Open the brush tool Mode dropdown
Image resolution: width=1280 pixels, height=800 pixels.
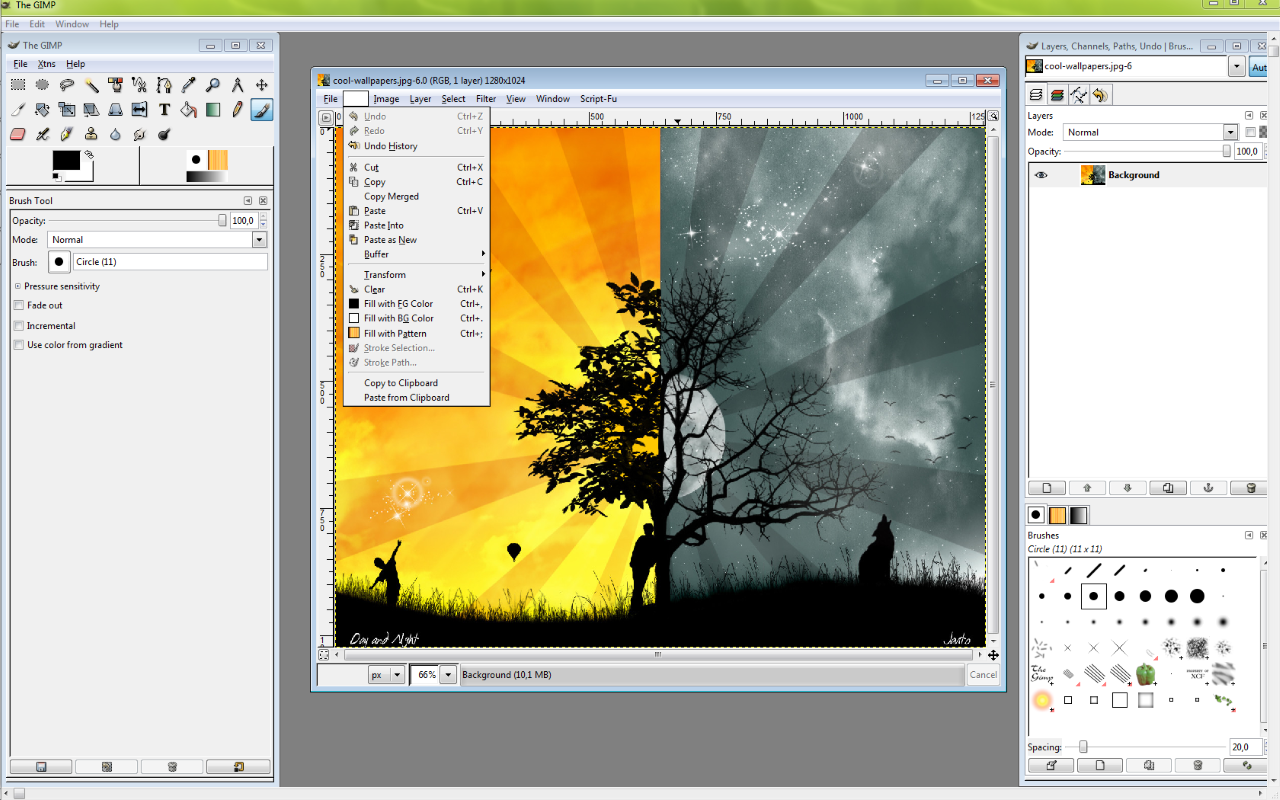point(259,240)
